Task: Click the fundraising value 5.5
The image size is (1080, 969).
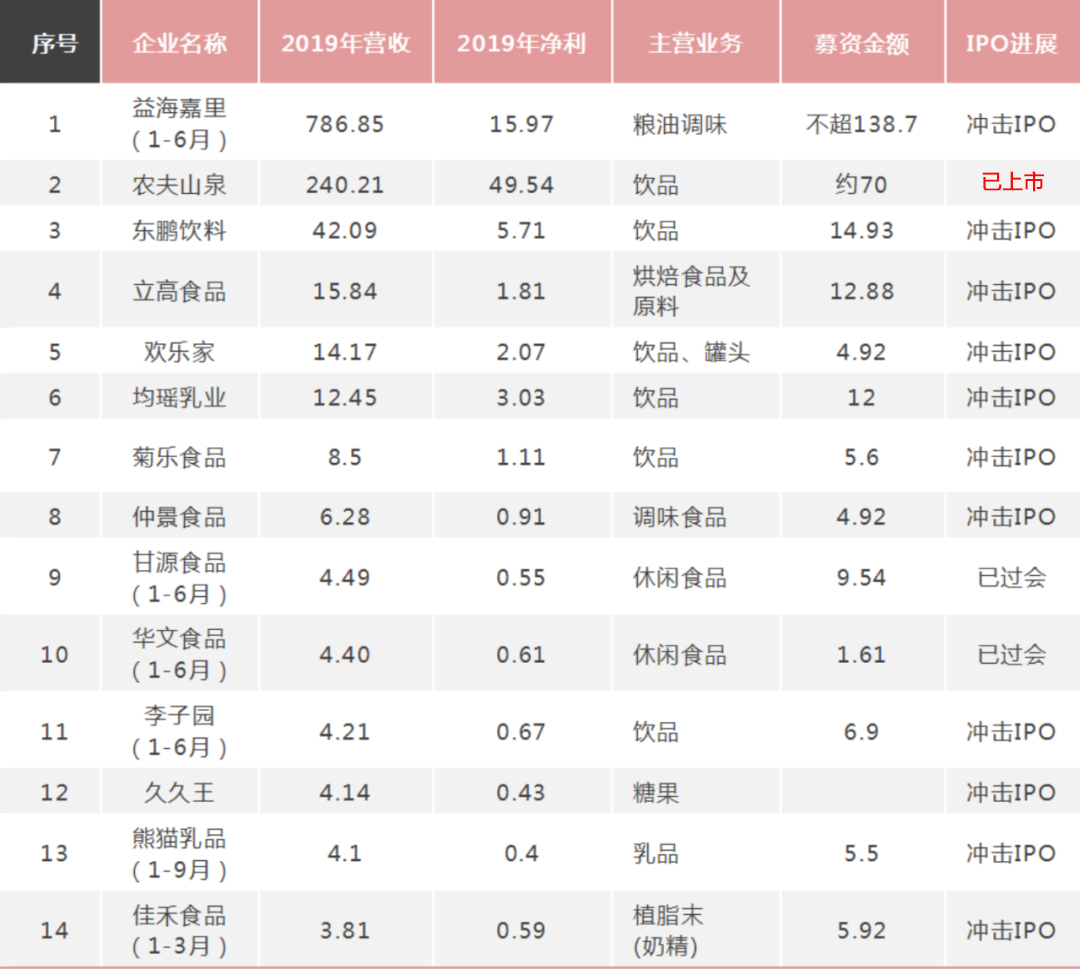Action: pos(862,854)
